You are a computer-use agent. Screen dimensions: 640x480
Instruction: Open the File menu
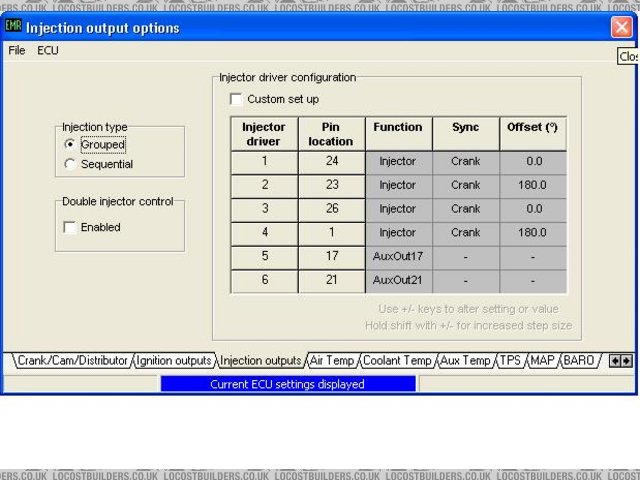[x=17, y=51]
